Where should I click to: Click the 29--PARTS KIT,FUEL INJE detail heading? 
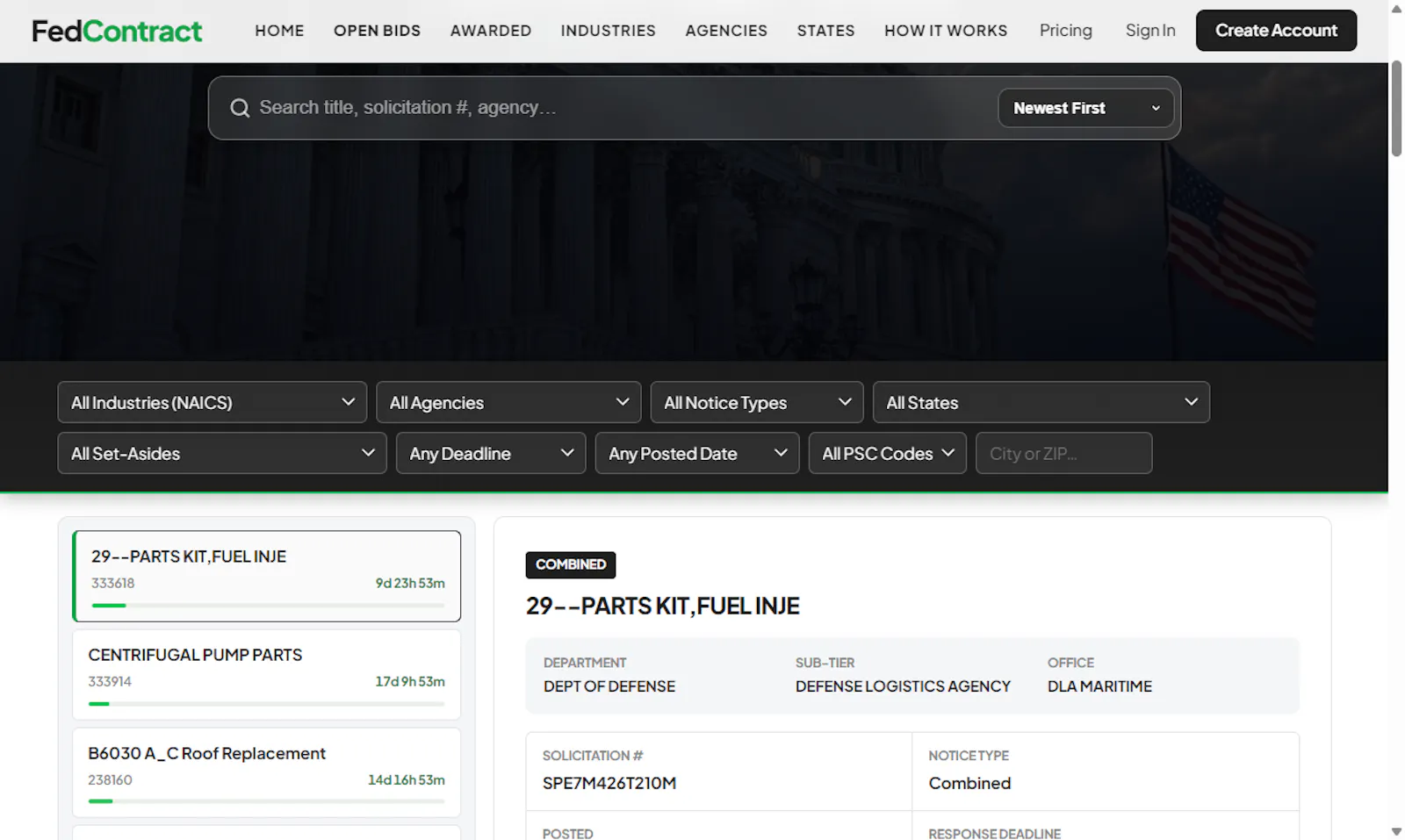[x=663, y=606]
